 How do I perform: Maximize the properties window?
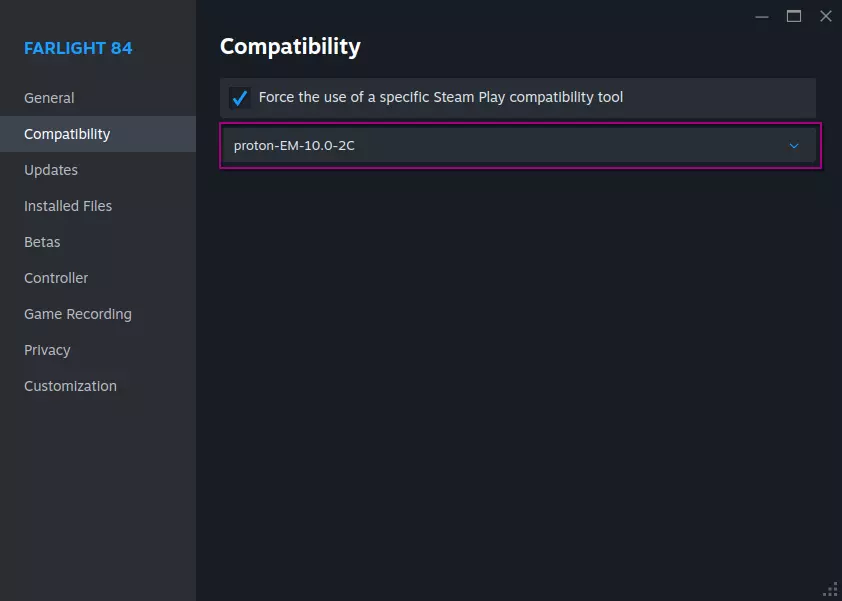coord(794,16)
